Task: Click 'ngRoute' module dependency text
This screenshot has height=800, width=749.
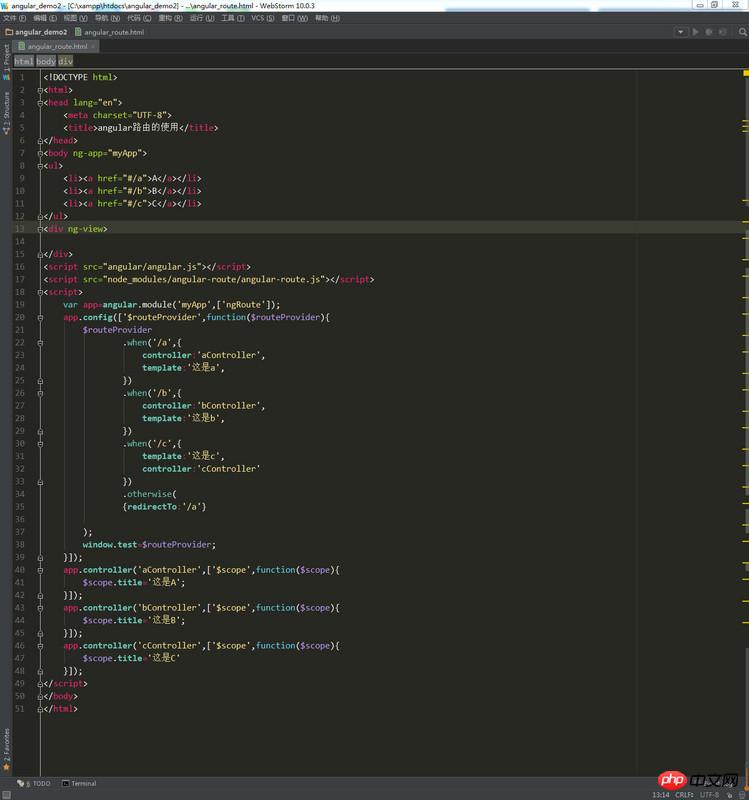Action: pos(243,305)
